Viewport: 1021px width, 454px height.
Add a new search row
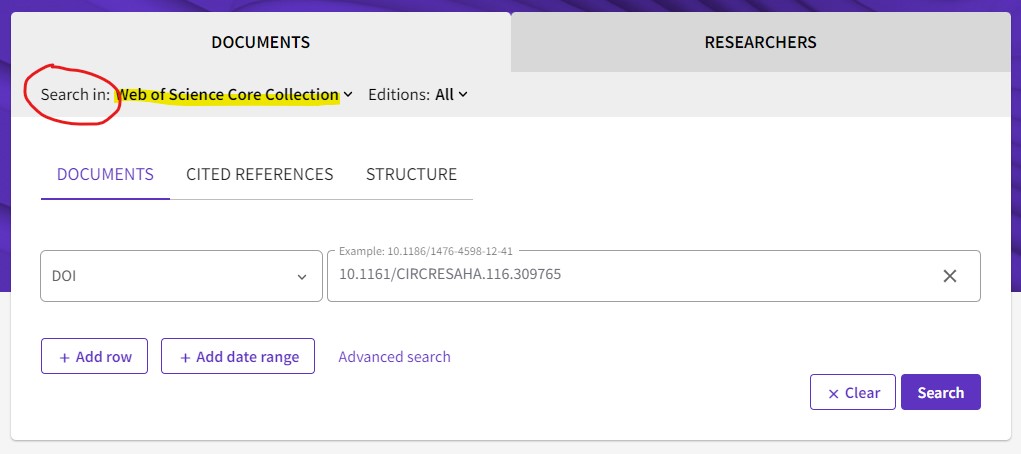click(94, 357)
